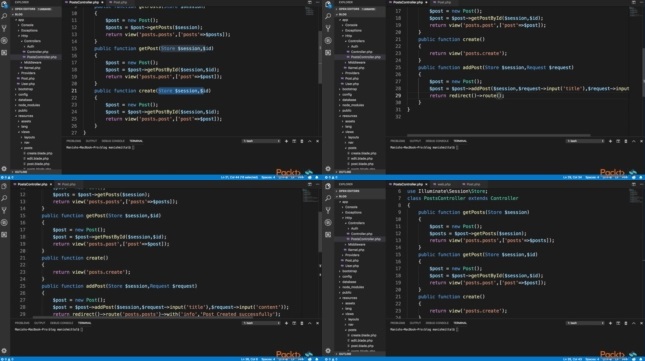Toggle Explorer sidebar icon in top-right window
Image resolution: width=645 pixels, height=361 pixels.
(328, 5)
